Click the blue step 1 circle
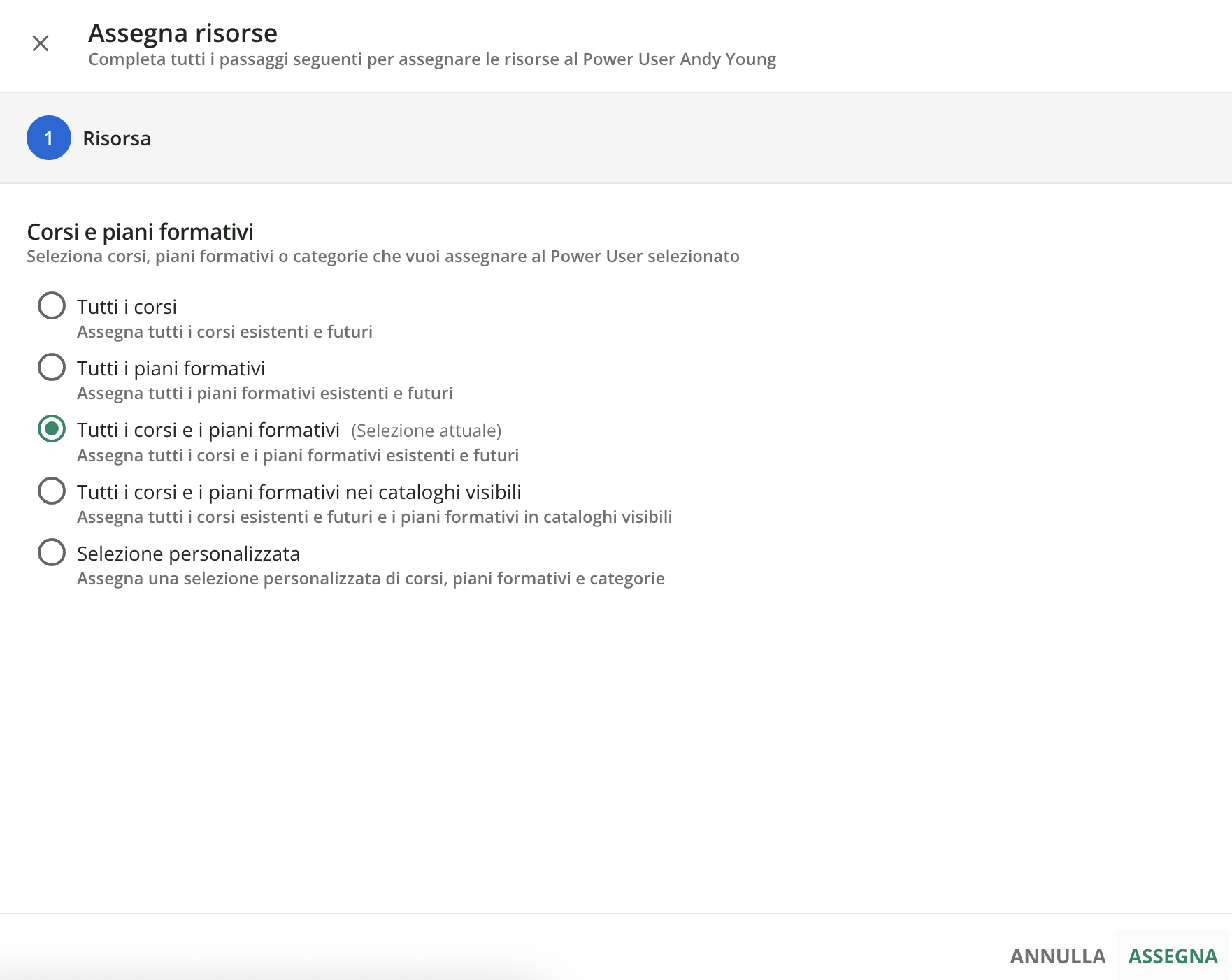 coord(49,138)
